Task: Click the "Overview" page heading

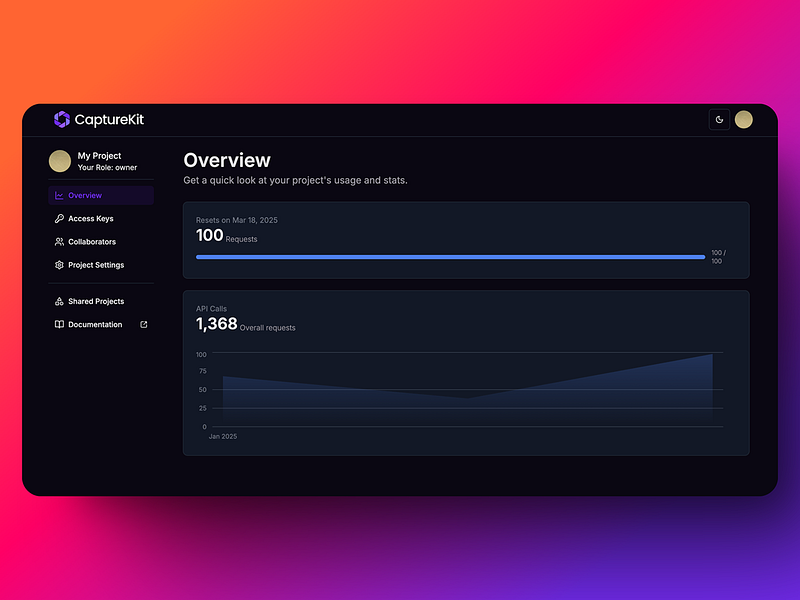Action: (x=227, y=160)
